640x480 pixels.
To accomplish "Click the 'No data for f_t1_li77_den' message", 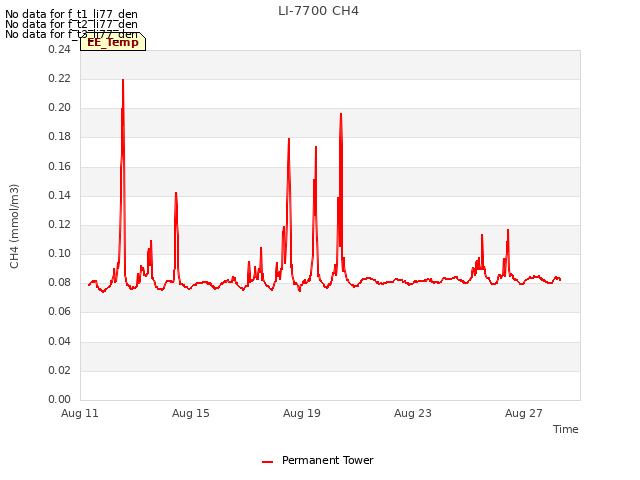I will pyautogui.click(x=71, y=14).
